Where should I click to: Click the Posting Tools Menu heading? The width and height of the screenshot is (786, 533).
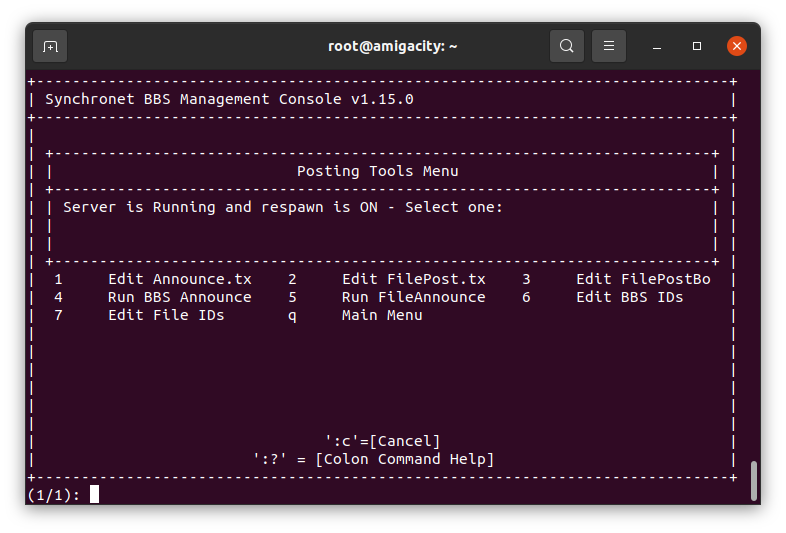pos(377,171)
